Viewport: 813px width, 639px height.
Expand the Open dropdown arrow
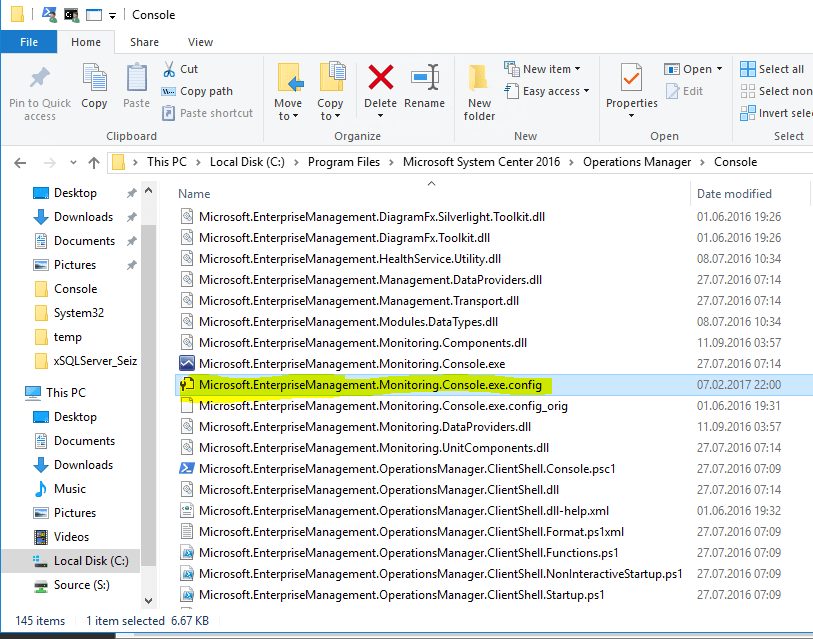(719, 69)
